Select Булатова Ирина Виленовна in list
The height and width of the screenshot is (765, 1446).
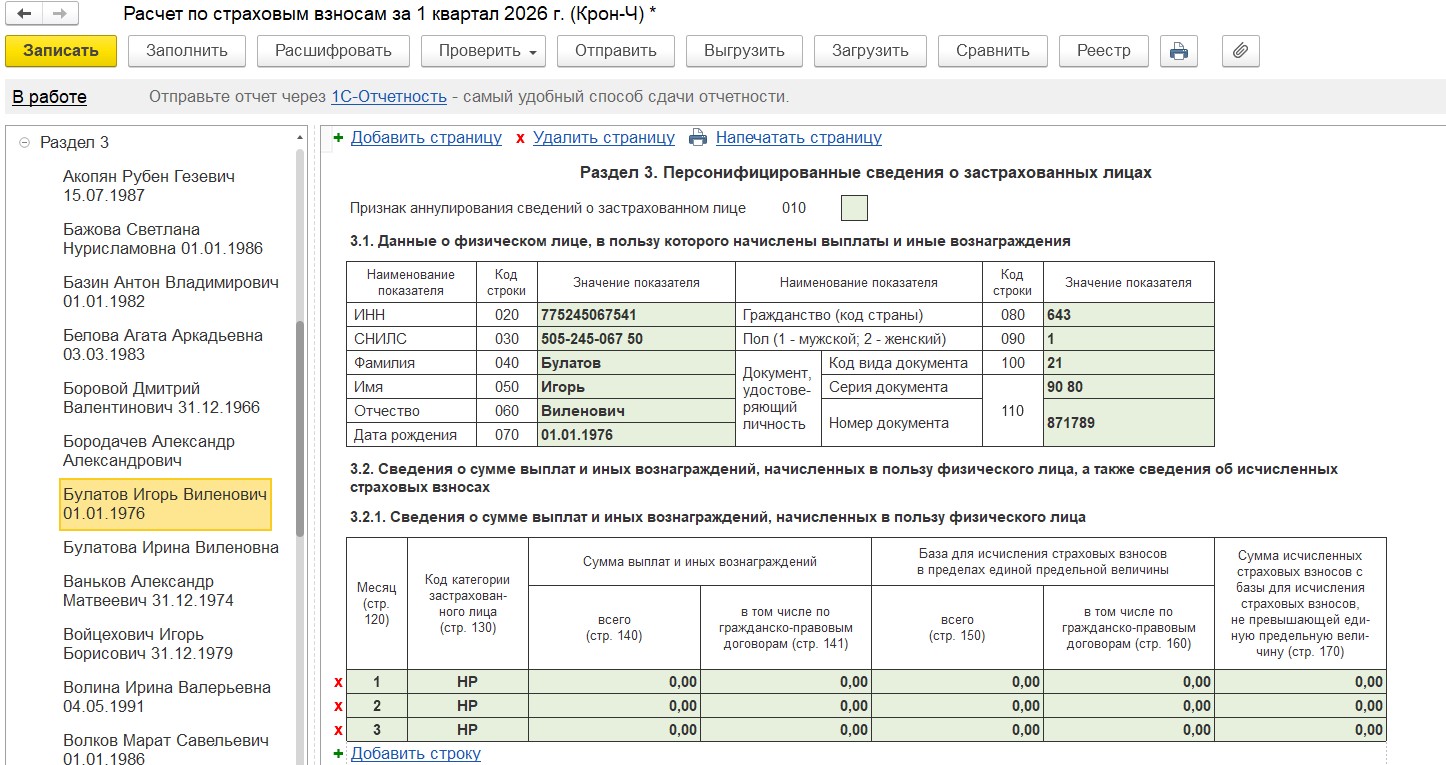click(x=170, y=548)
